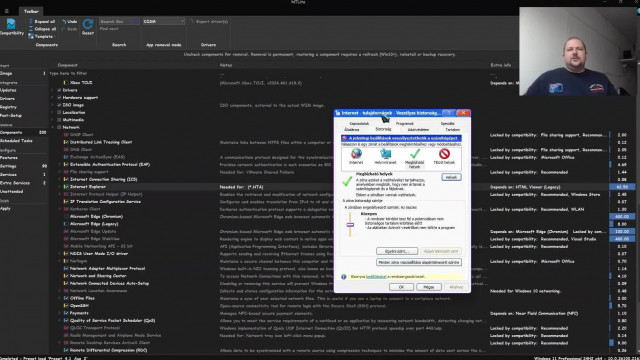Click the Collapse all icon
The image size is (640, 360).
pyautogui.click(x=31, y=29)
